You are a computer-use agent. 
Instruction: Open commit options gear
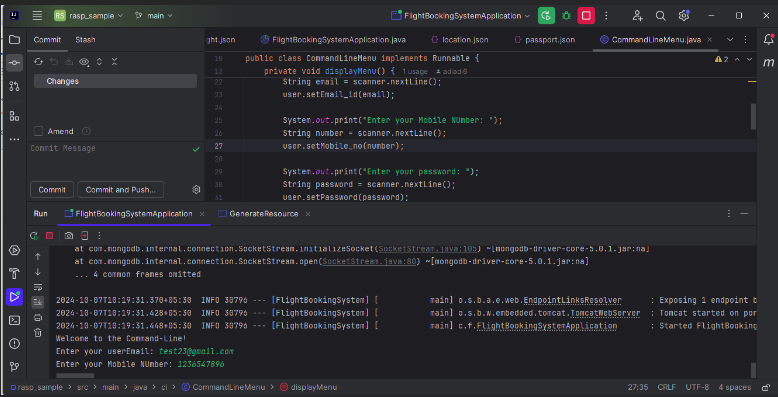pos(196,190)
